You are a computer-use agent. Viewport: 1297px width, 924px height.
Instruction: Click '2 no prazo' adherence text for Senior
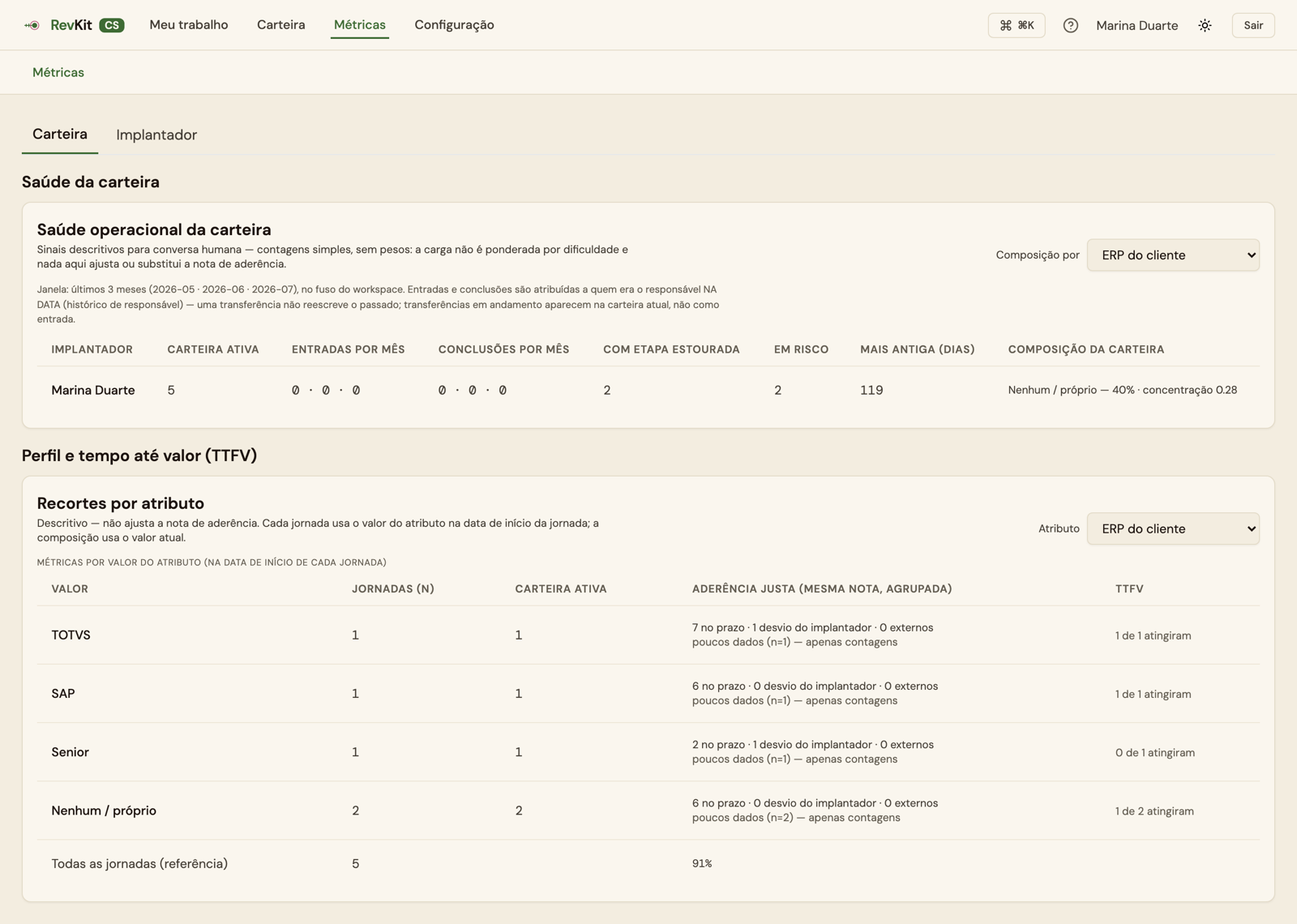click(718, 744)
